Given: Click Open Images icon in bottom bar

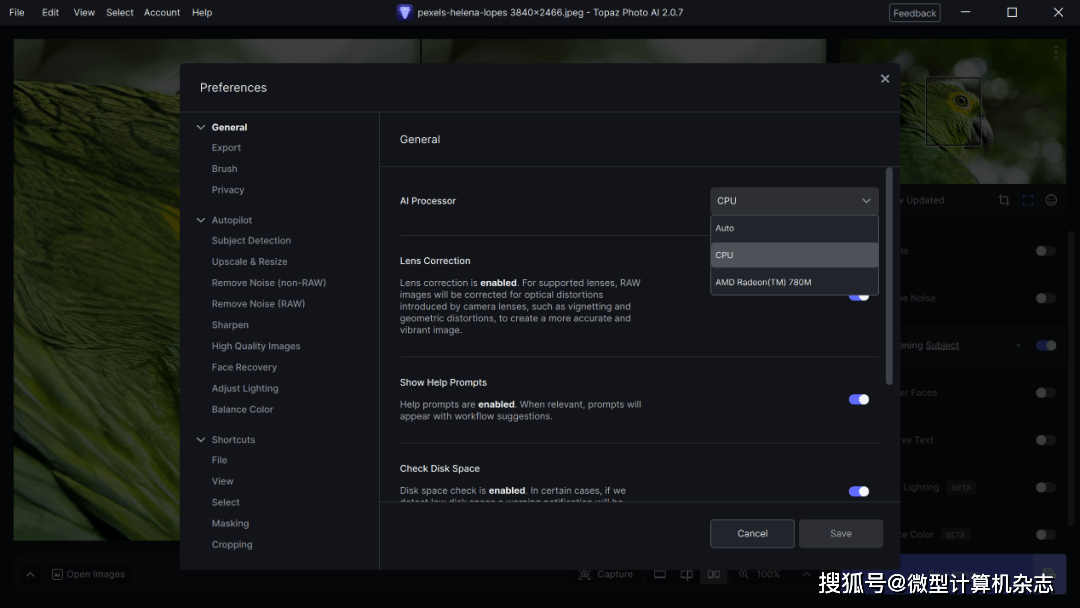Looking at the screenshot, I should click(x=57, y=574).
